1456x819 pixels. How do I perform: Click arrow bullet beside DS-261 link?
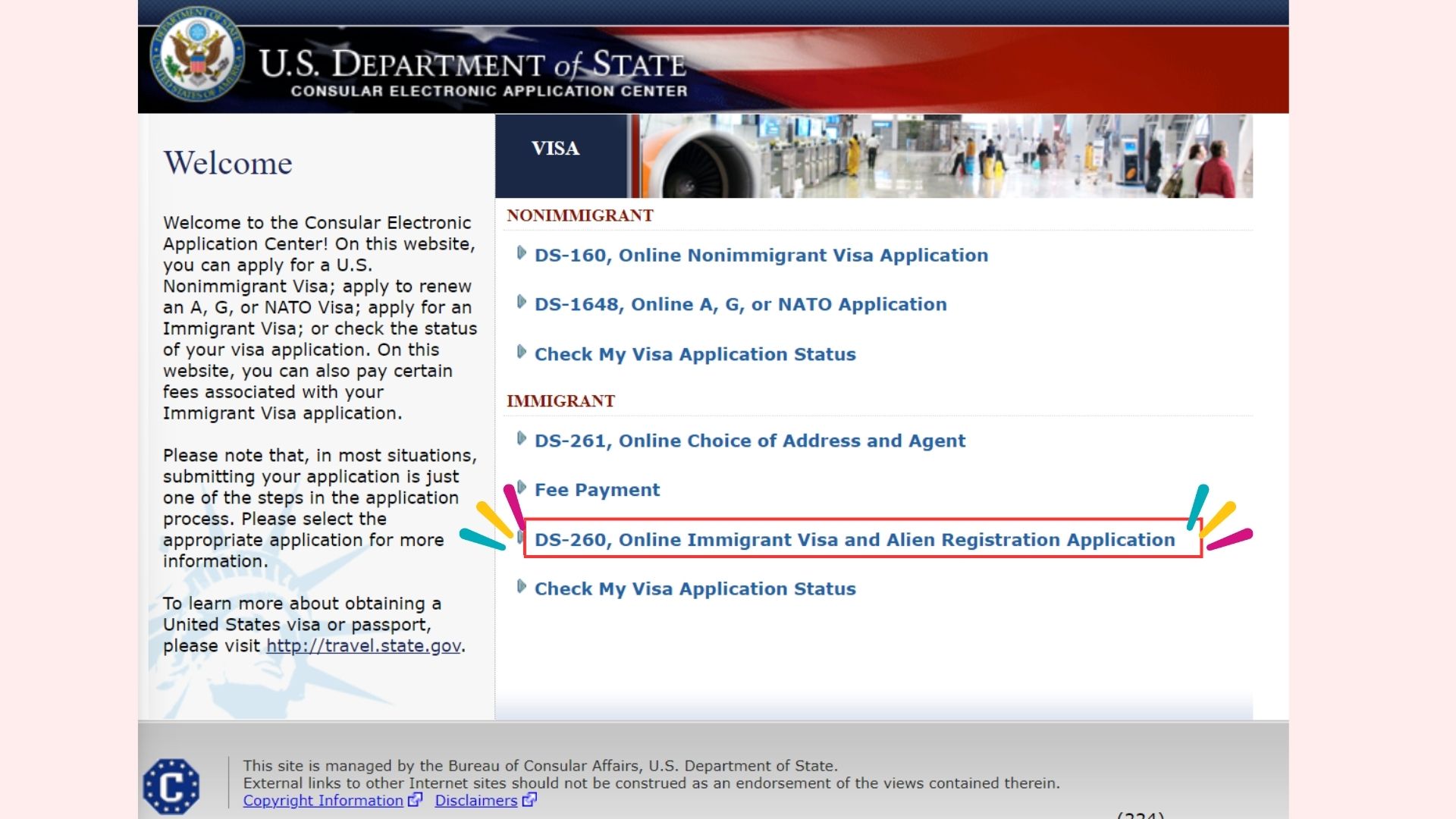[x=521, y=438]
